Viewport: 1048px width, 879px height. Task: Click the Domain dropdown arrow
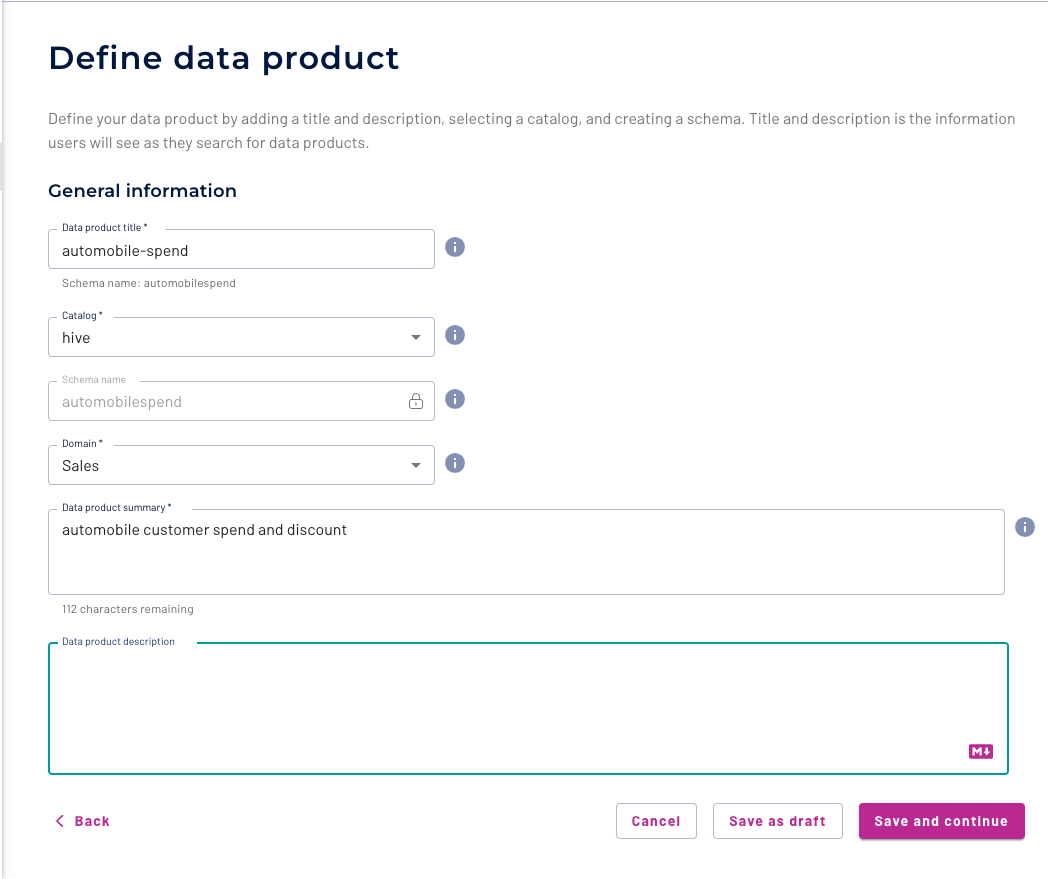click(x=416, y=466)
